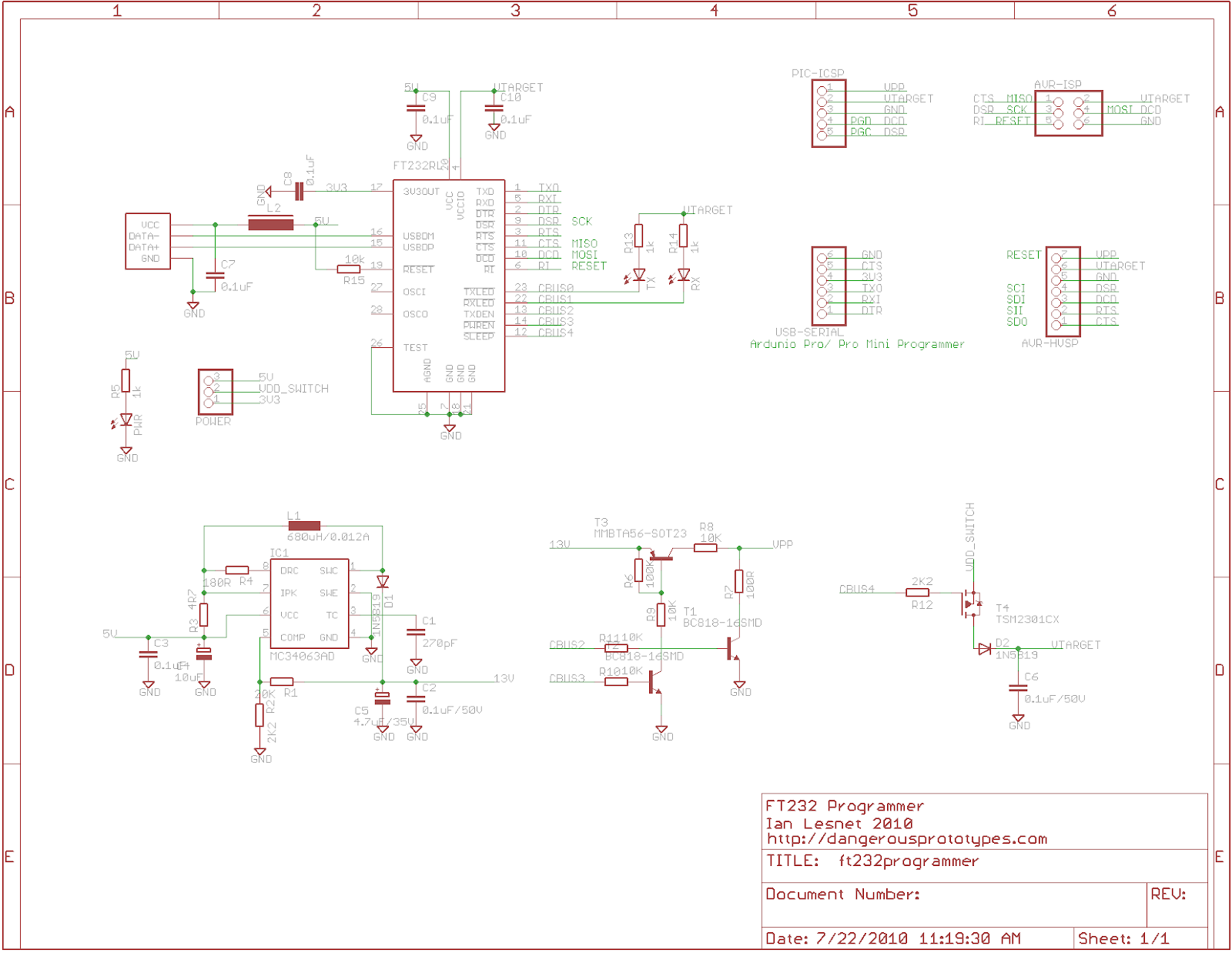Click the T1 transistor symbol near R7
The width and height of the screenshot is (1232, 953).
click(x=732, y=649)
